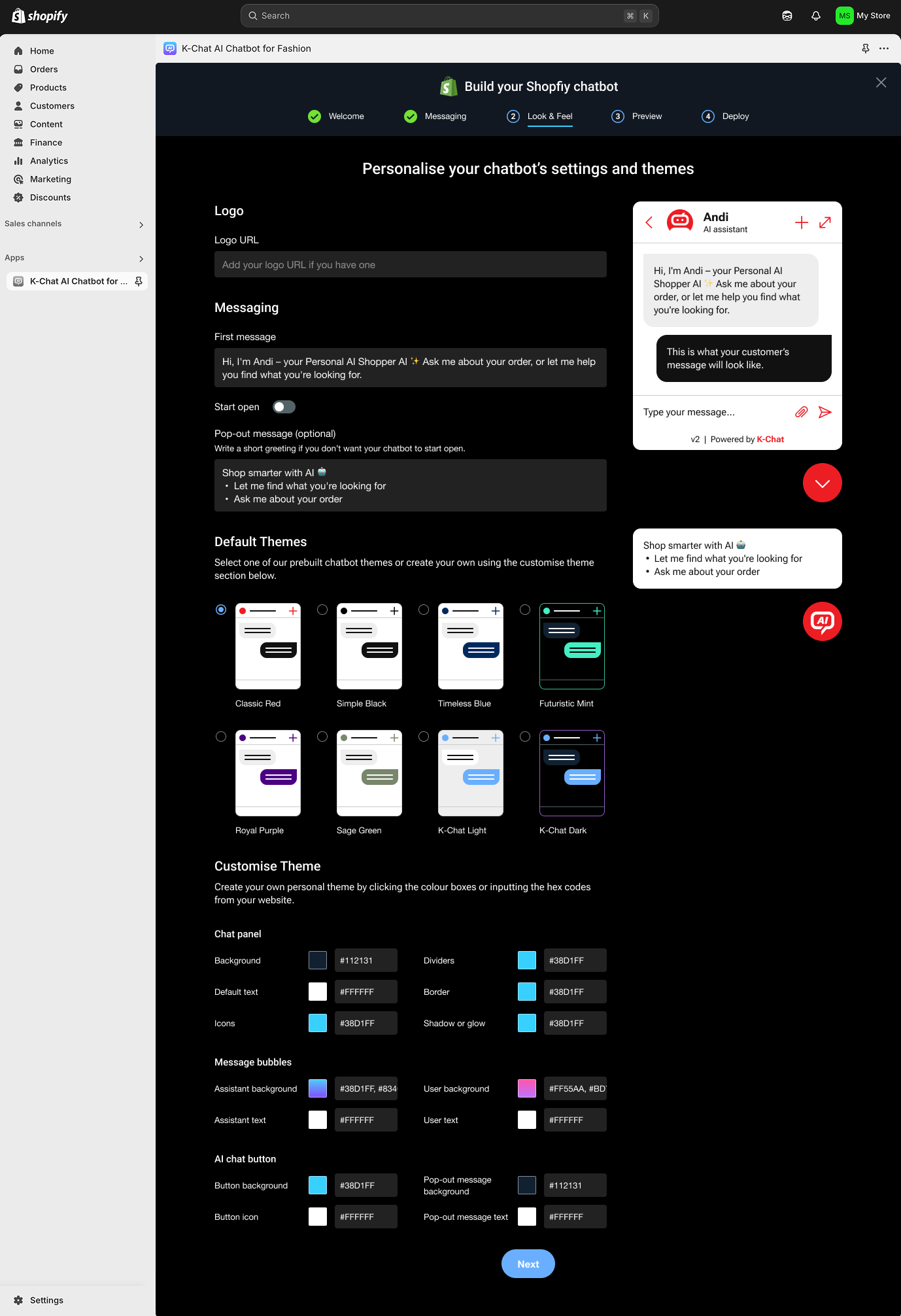Image resolution: width=901 pixels, height=1316 pixels.
Task: Close the chatbot builder dialog
Action: (x=881, y=82)
